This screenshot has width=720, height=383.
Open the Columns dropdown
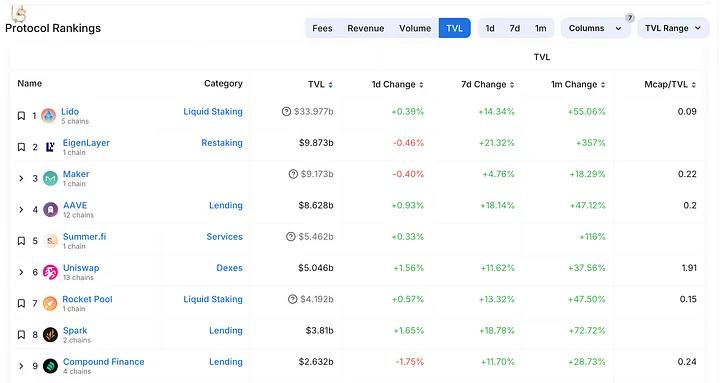[595, 28]
